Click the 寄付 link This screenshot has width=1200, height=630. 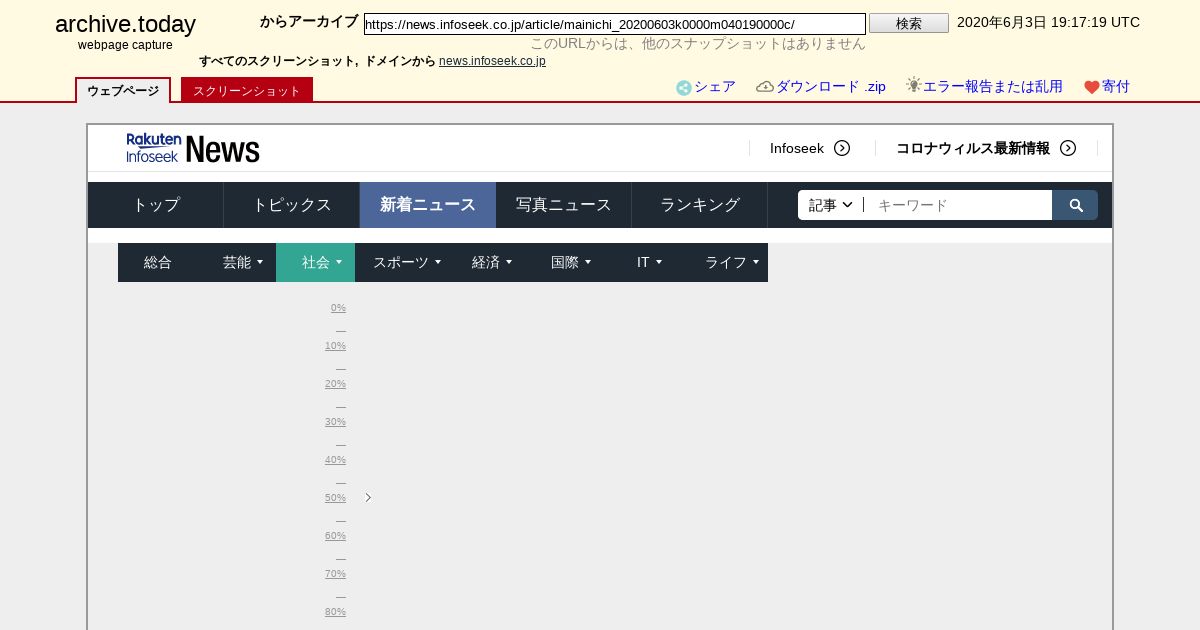pyautogui.click(x=1116, y=87)
